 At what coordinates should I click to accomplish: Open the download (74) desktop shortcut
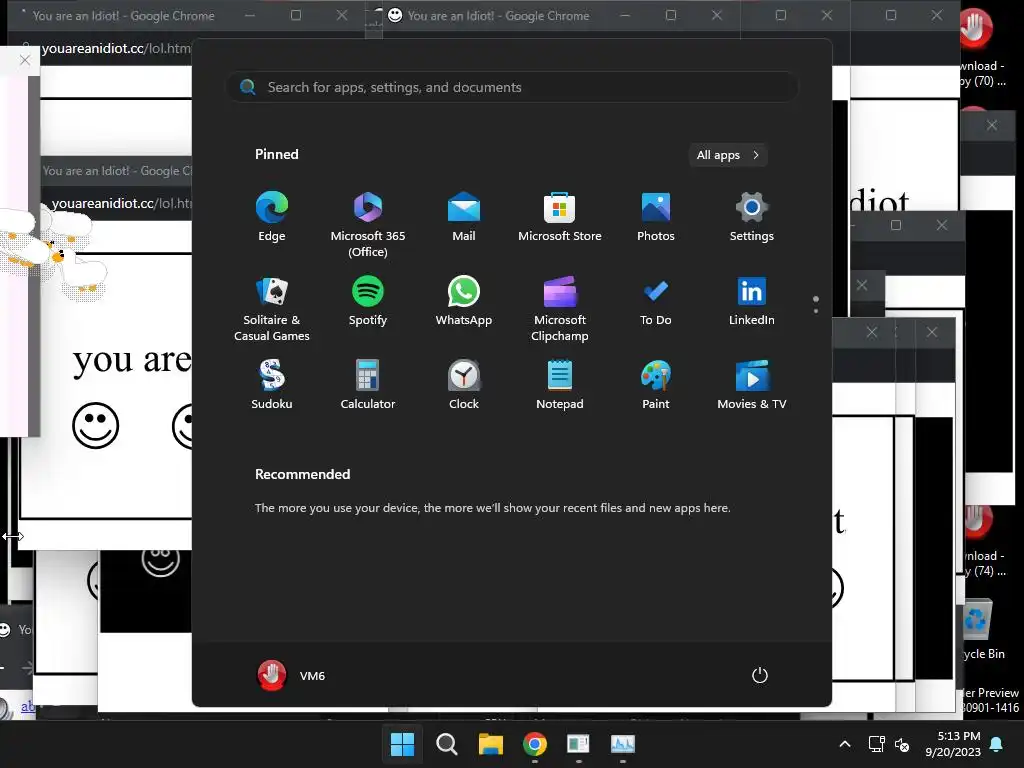point(985,542)
